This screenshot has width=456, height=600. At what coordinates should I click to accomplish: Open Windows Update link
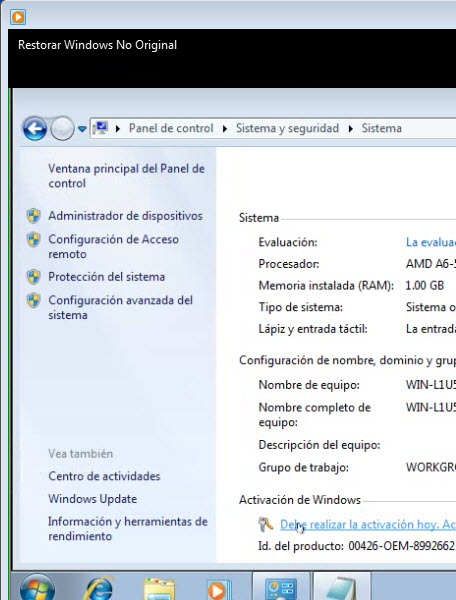[93, 499]
